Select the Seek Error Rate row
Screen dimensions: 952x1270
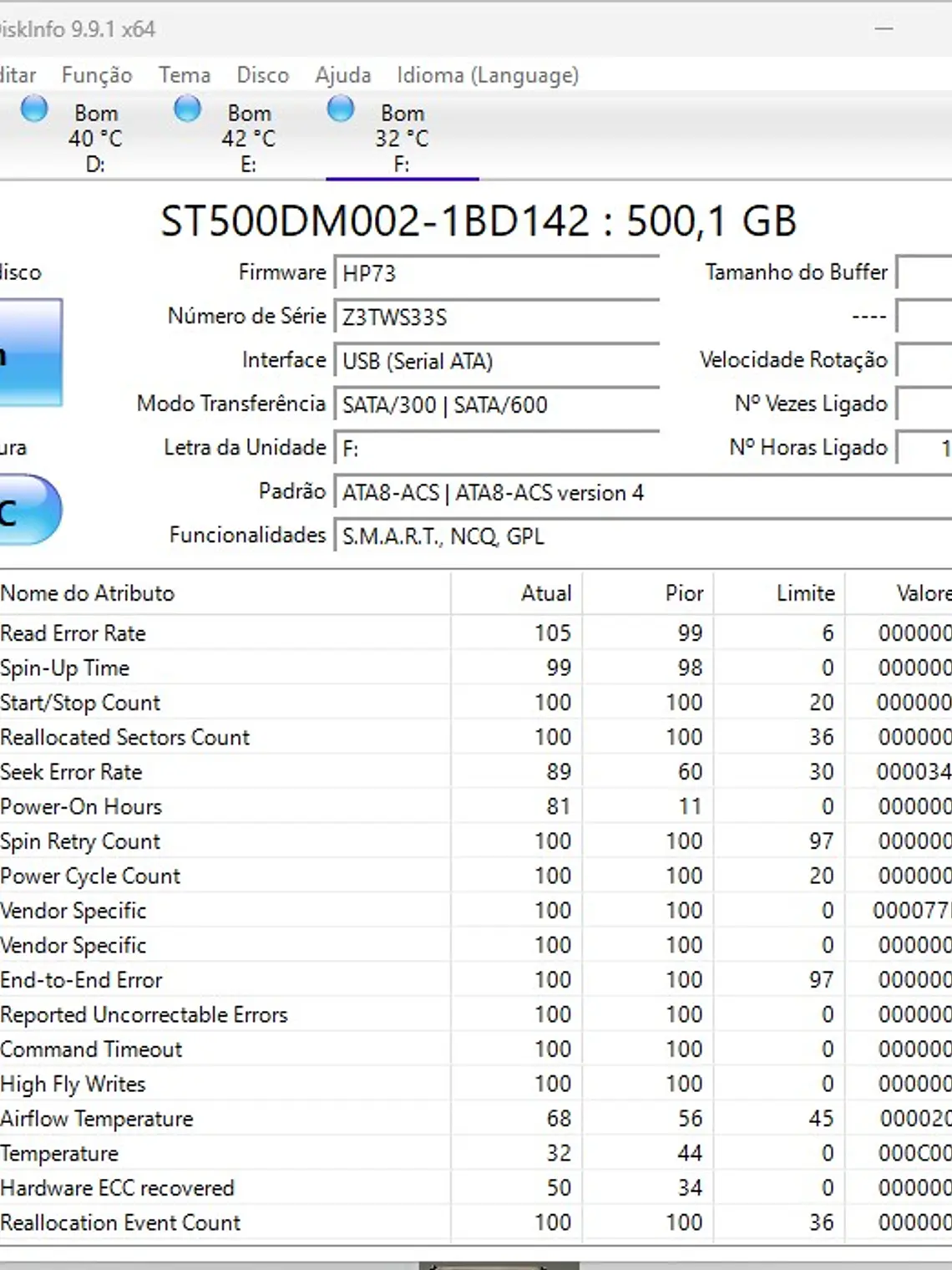point(476,772)
